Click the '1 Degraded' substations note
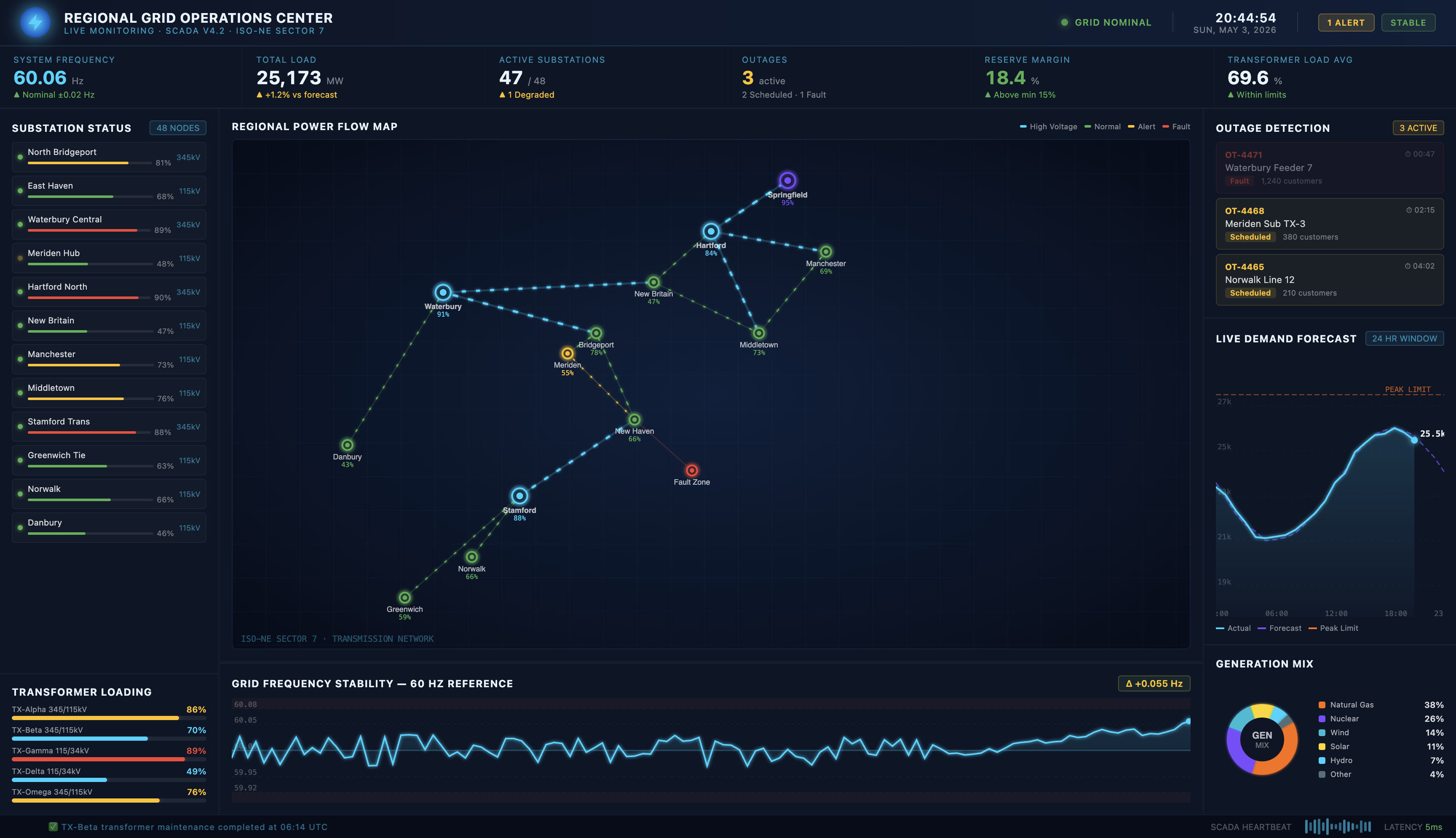The image size is (1456, 838). (x=526, y=94)
